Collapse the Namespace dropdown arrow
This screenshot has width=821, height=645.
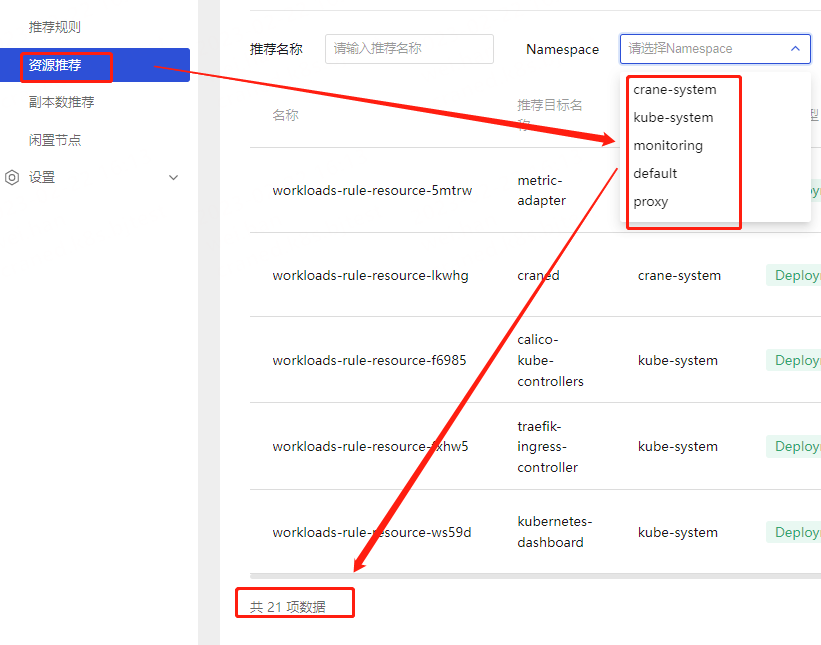(x=795, y=49)
